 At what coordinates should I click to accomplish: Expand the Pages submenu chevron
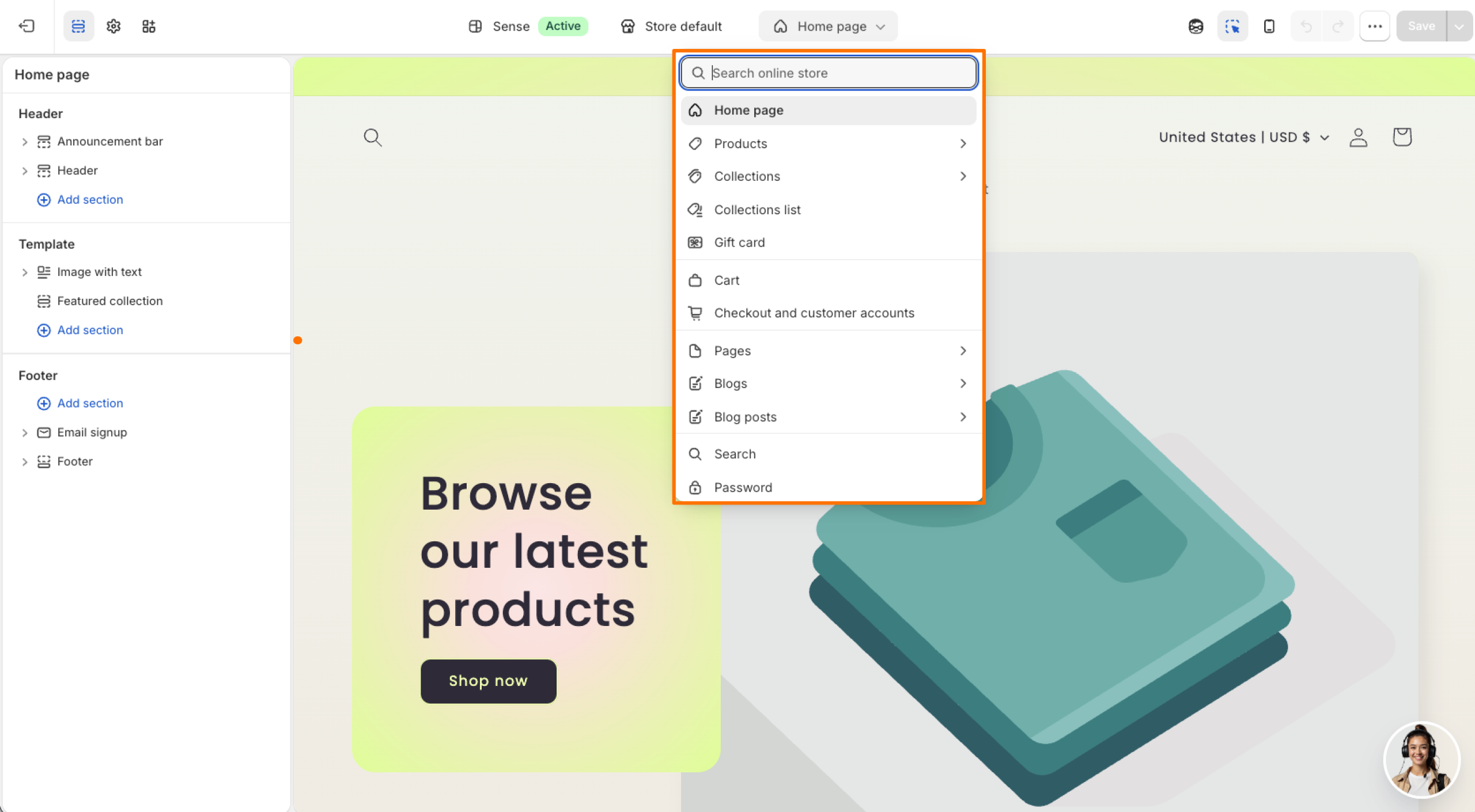[x=963, y=351]
